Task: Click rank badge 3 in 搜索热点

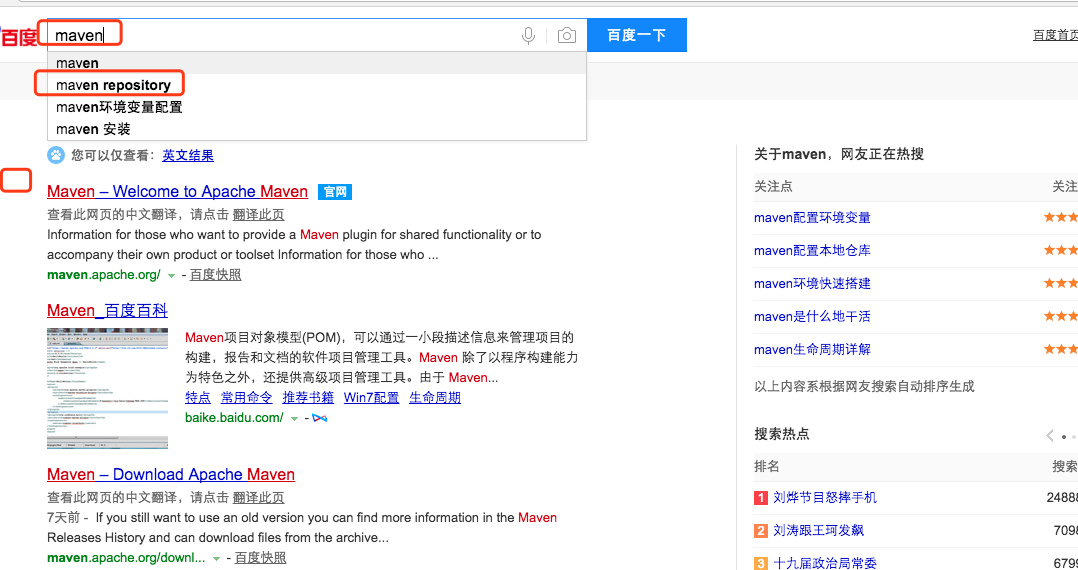Action: click(x=760, y=563)
